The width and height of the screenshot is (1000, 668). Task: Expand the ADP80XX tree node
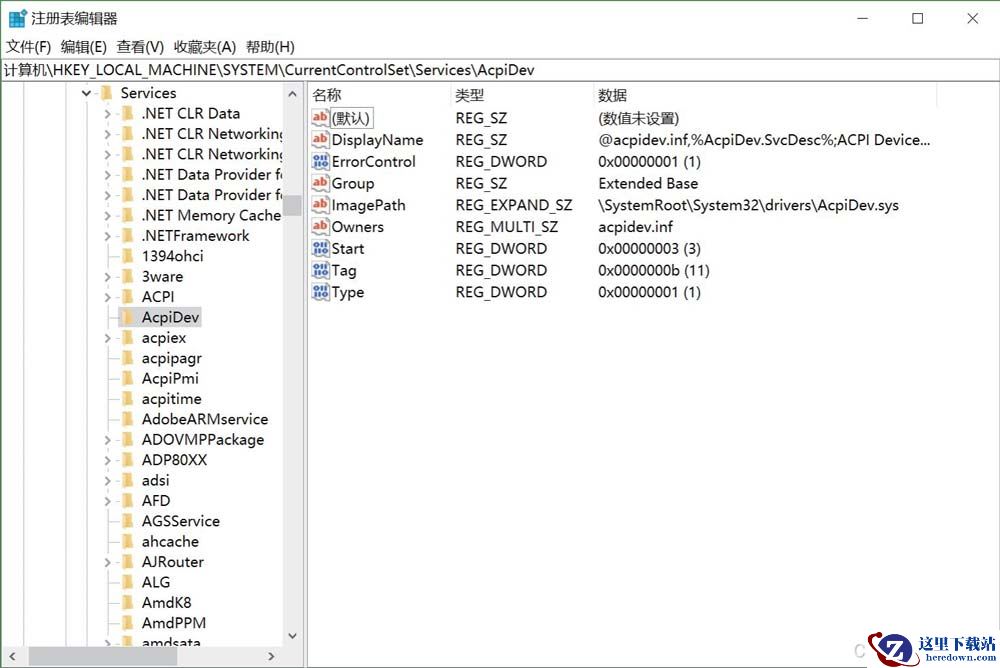[107, 461]
